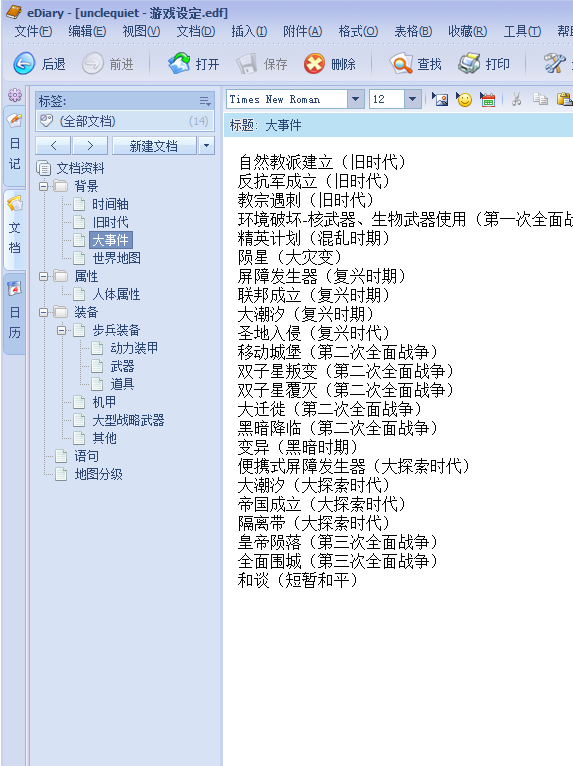Screen dimensions: 573x766
Task: Cut selection with the scissors icon
Action: pos(516,100)
